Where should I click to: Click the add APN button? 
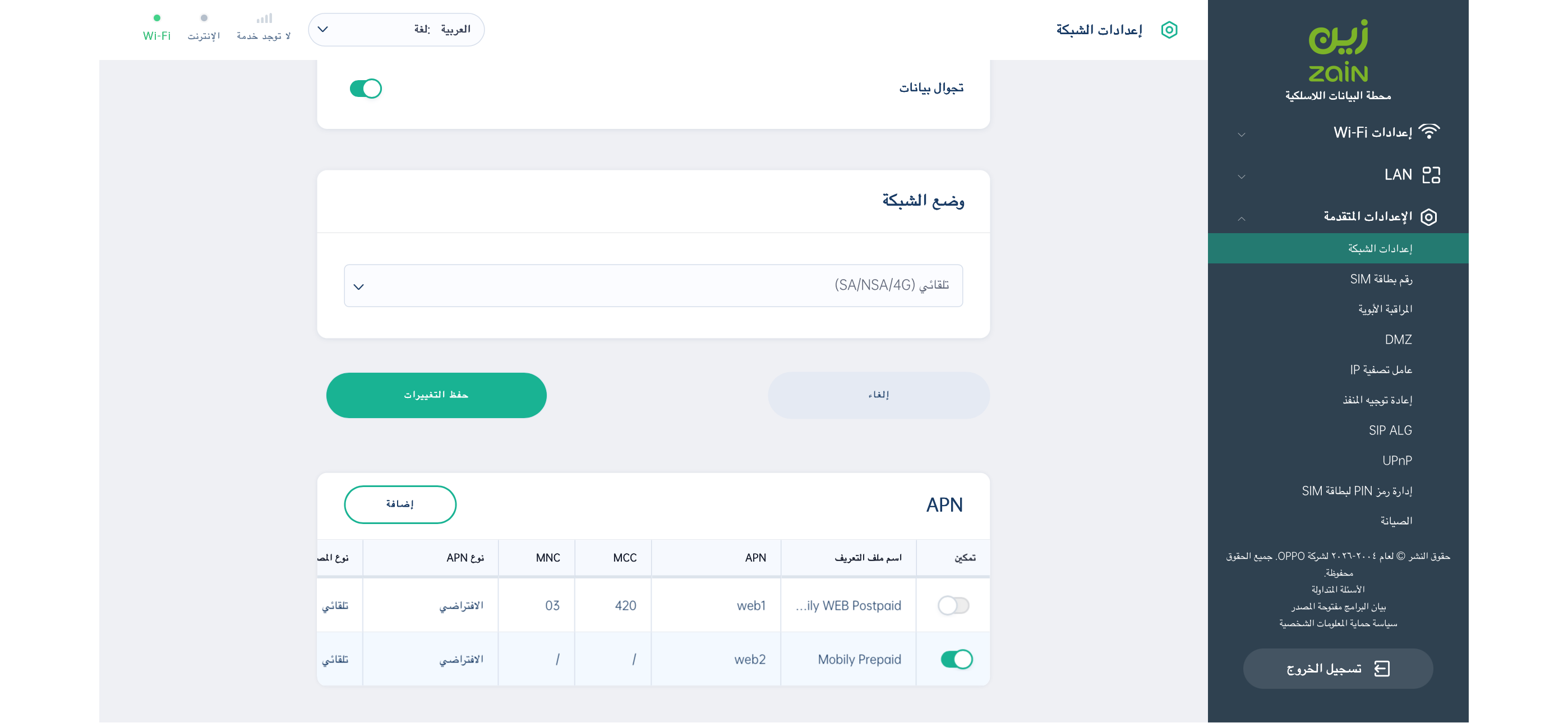[x=400, y=504]
